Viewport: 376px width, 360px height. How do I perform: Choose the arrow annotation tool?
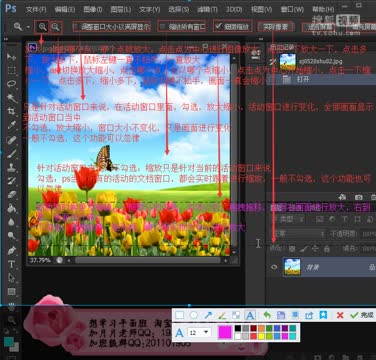(208, 315)
